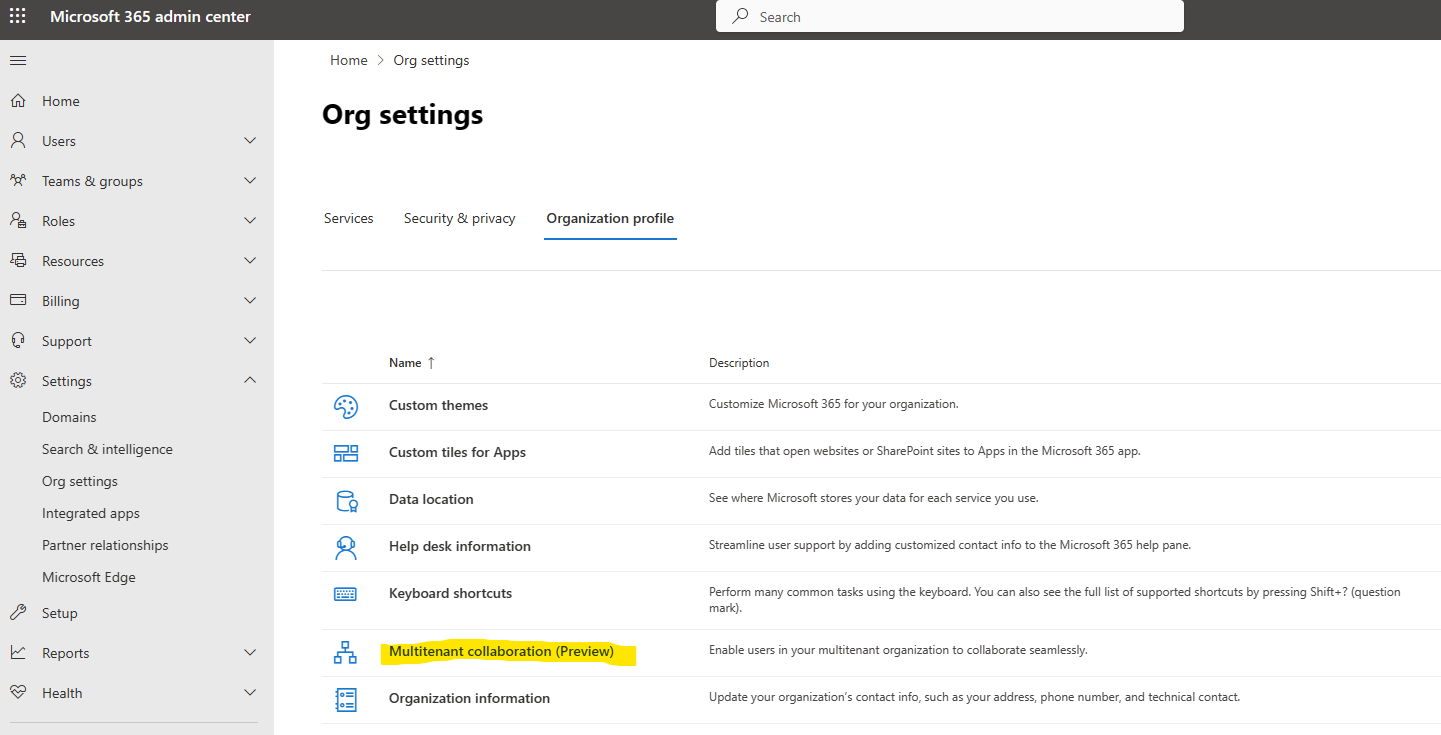Viewport: 1441px width, 735px height.
Task: Click the Setup wrench icon
Action: 18,613
